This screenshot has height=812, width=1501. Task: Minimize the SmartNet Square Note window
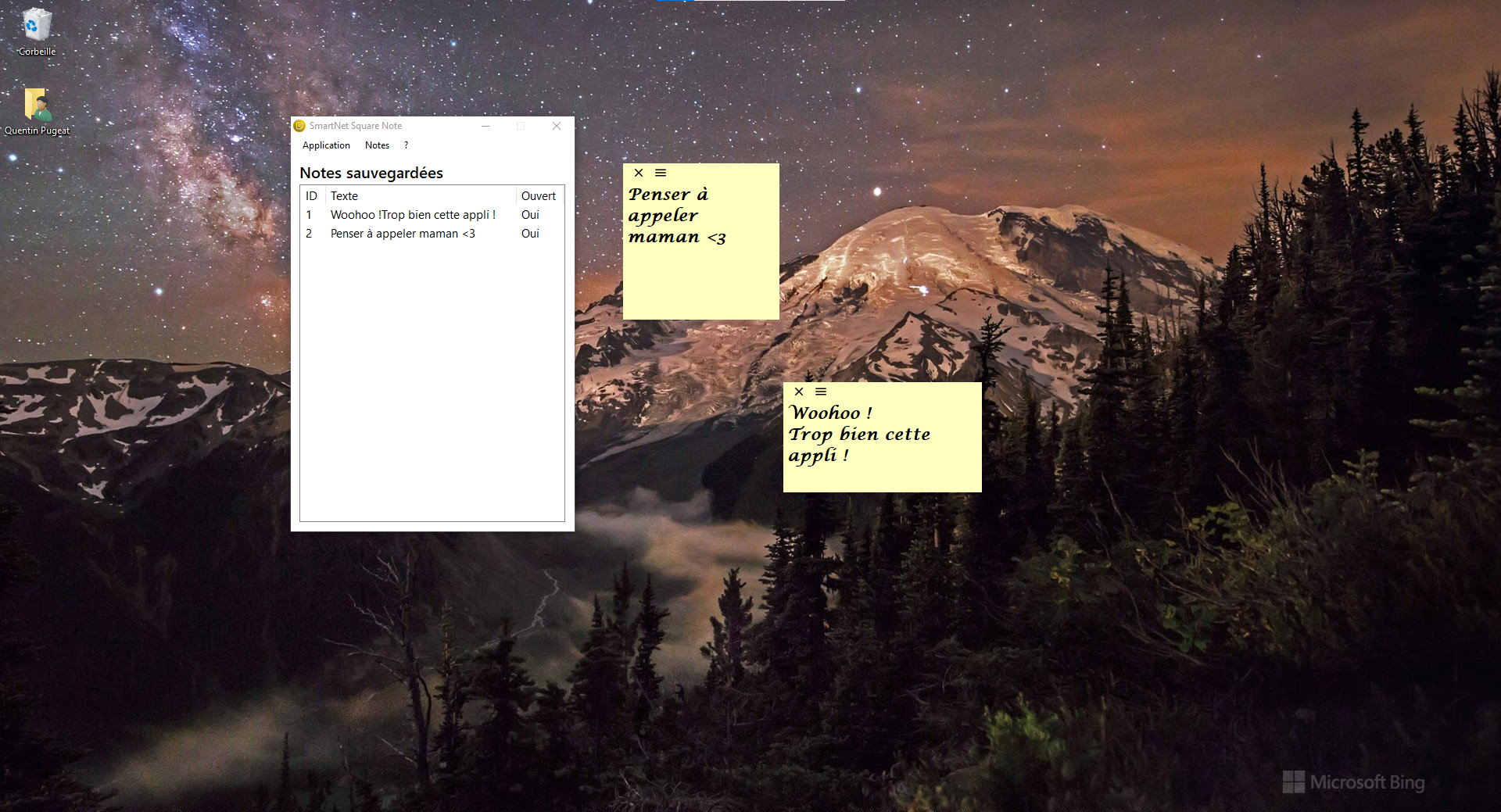(485, 126)
